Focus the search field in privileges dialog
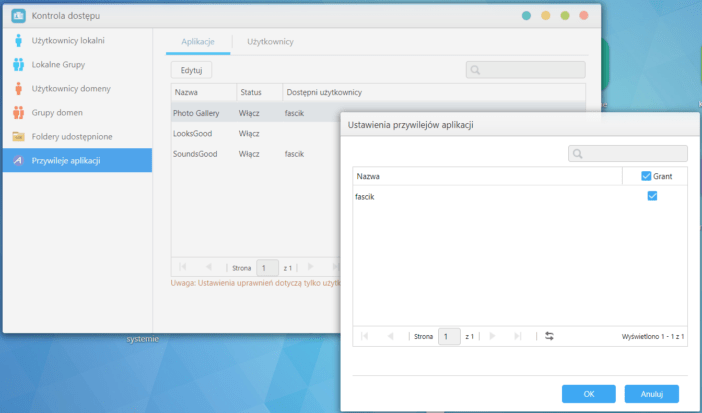Viewport: 702px width, 413px height. coord(628,154)
